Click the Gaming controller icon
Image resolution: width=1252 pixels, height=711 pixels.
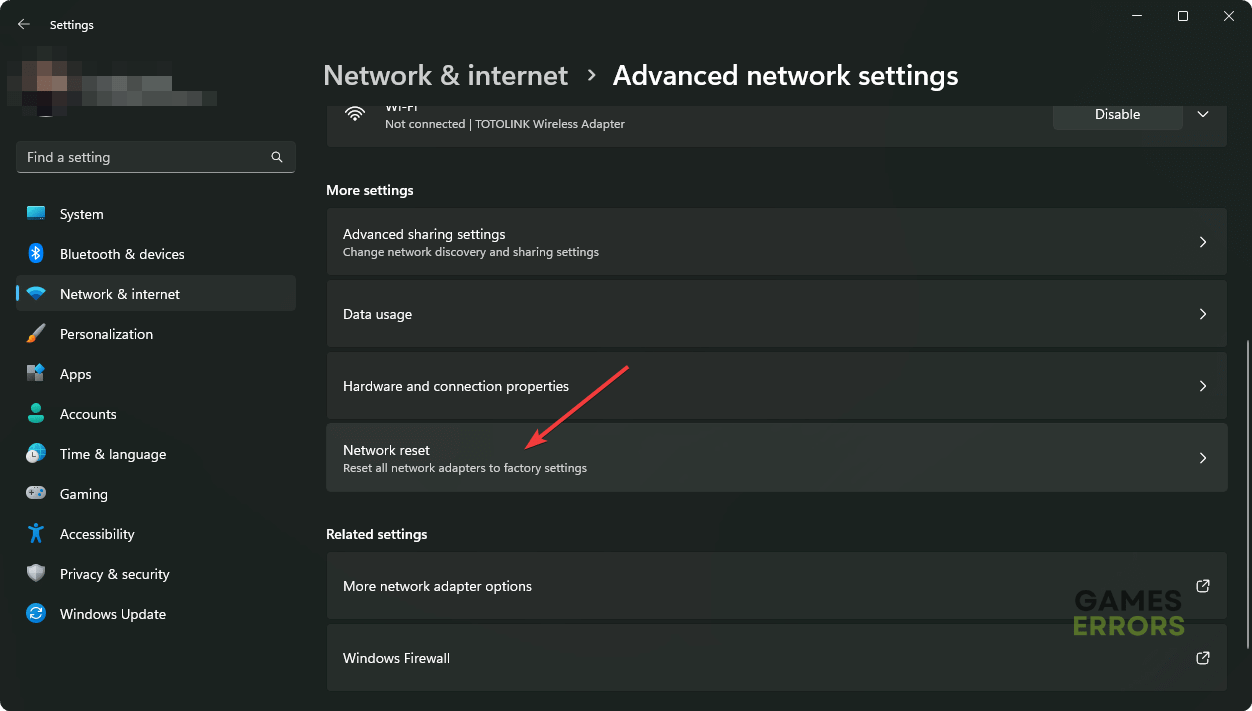tap(36, 494)
